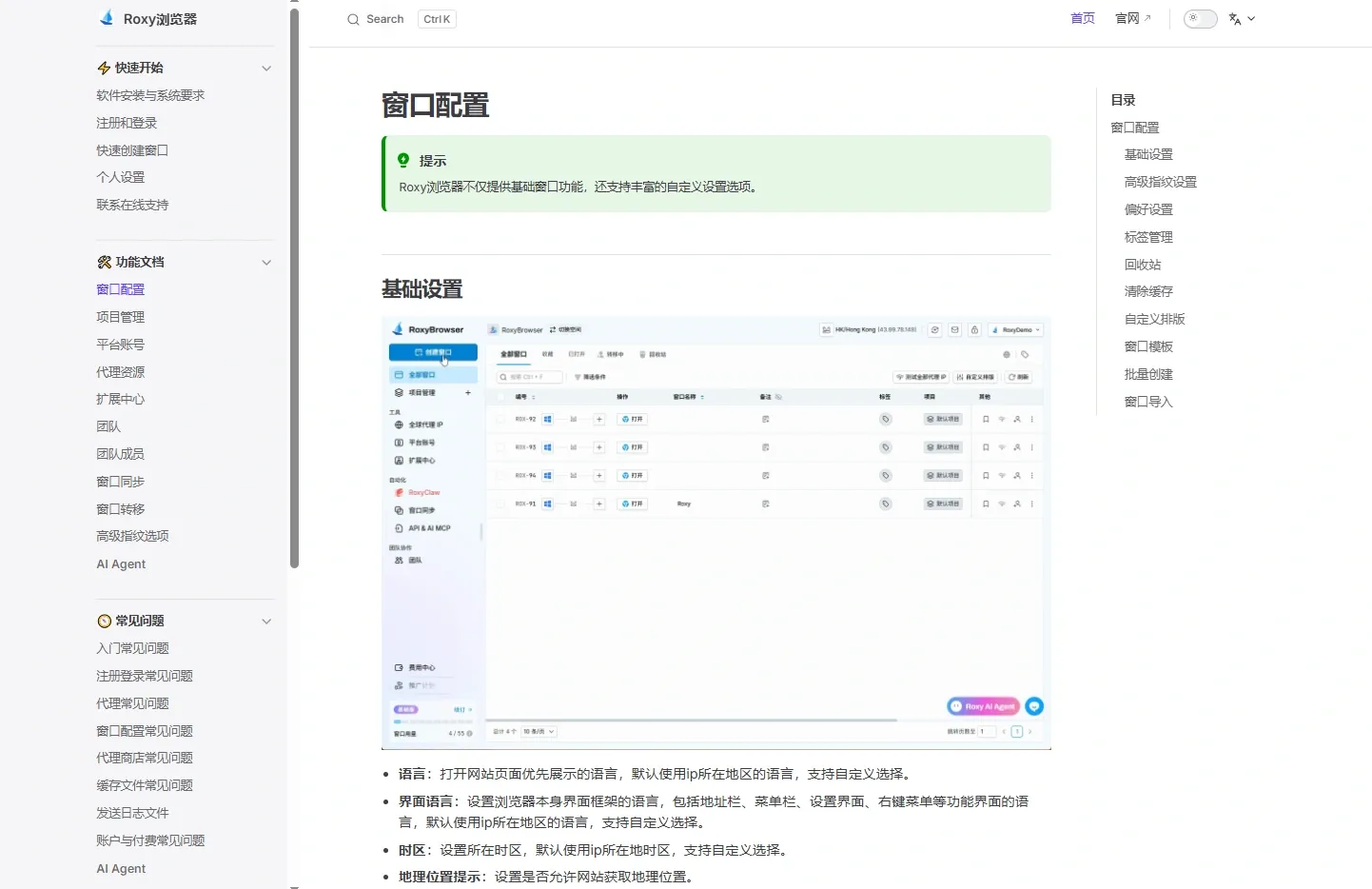Open 账户与付费常见问题 page
The image size is (1372, 889).
coord(150,841)
